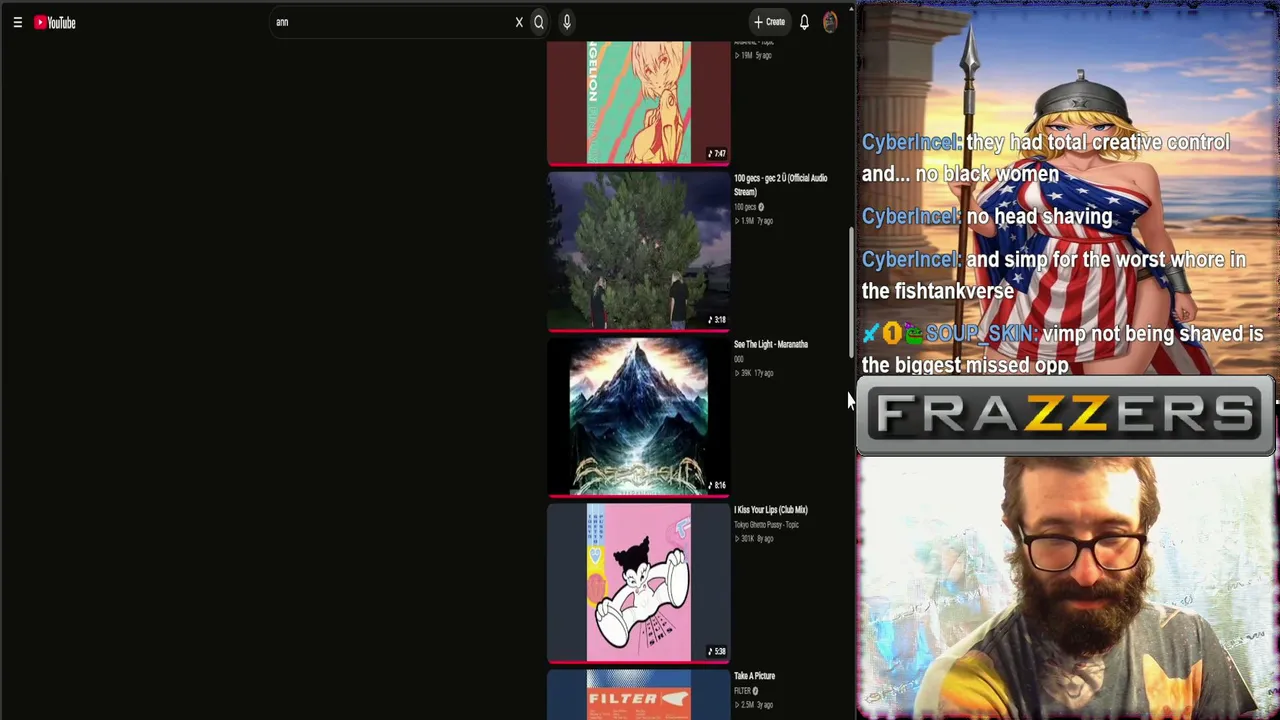
Task: Click the magnifier search button
Action: point(539,22)
